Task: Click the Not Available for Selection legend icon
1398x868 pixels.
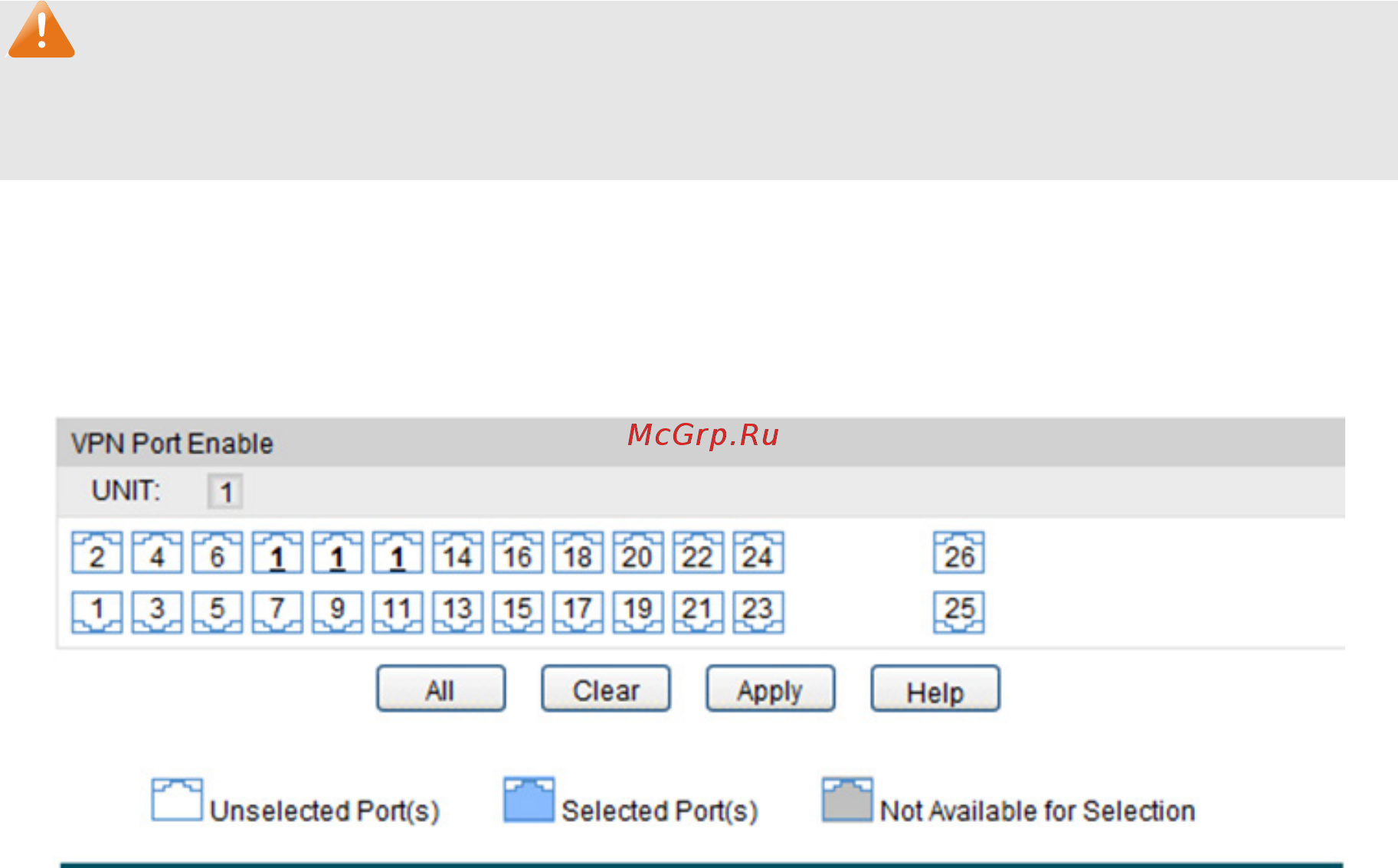Action: tap(847, 800)
